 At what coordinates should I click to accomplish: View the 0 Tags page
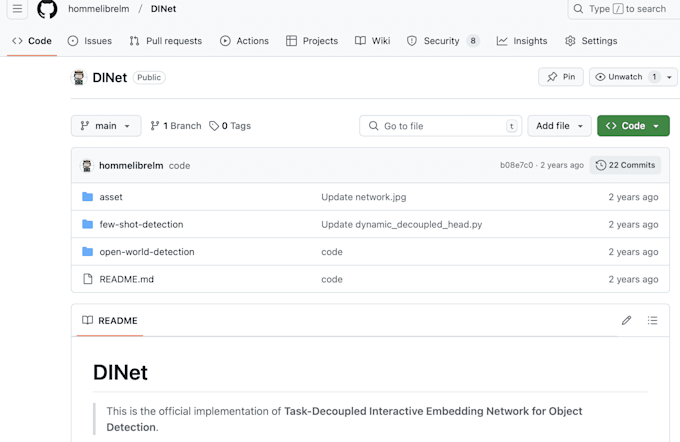(230, 126)
